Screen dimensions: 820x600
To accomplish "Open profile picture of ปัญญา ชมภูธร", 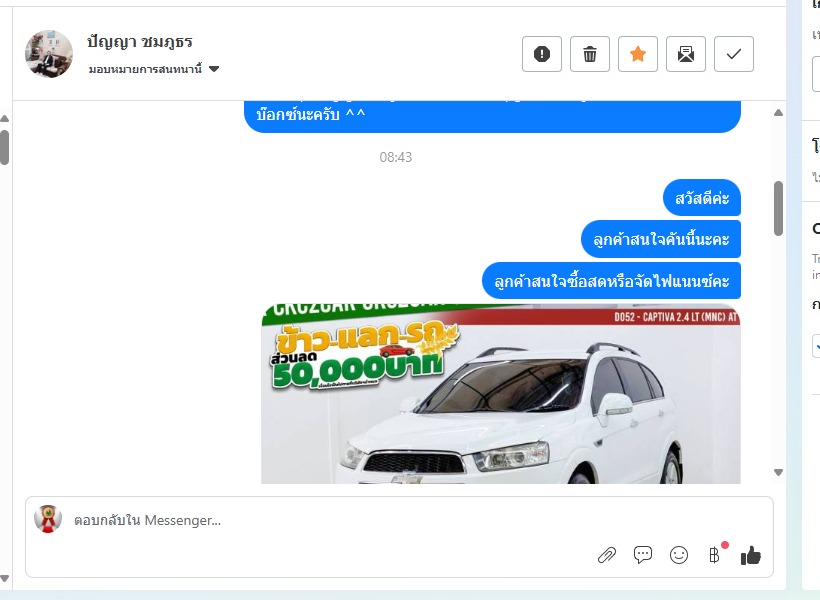I will 49,54.
